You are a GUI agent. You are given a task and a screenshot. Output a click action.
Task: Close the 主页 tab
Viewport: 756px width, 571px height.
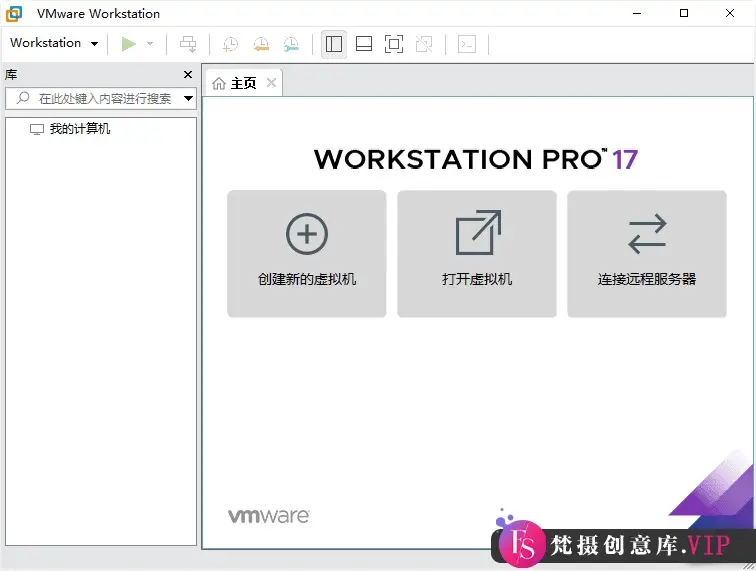pos(271,83)
